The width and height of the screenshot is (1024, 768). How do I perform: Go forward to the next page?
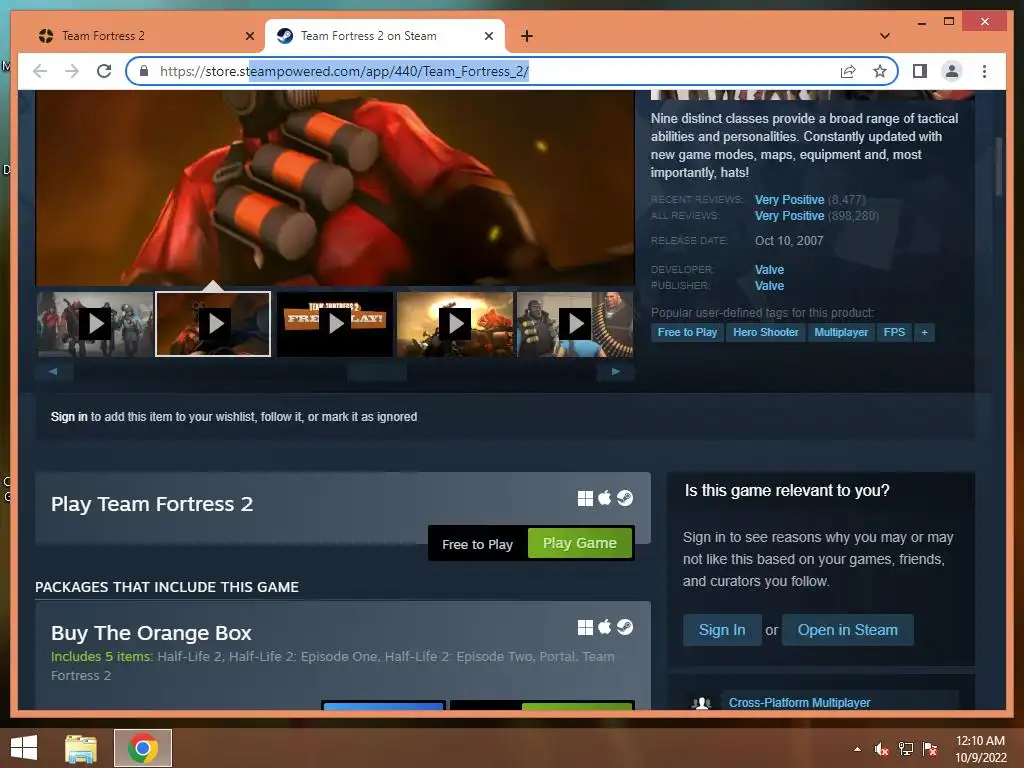72,71
